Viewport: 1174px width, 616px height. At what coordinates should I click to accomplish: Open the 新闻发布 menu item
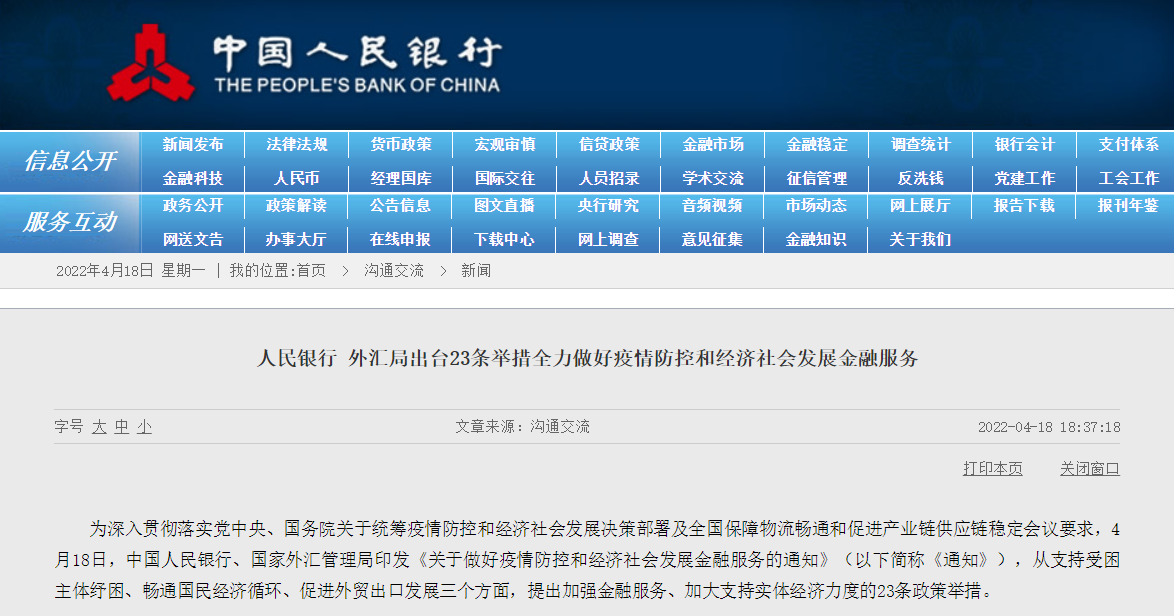(x=192, y=144)
